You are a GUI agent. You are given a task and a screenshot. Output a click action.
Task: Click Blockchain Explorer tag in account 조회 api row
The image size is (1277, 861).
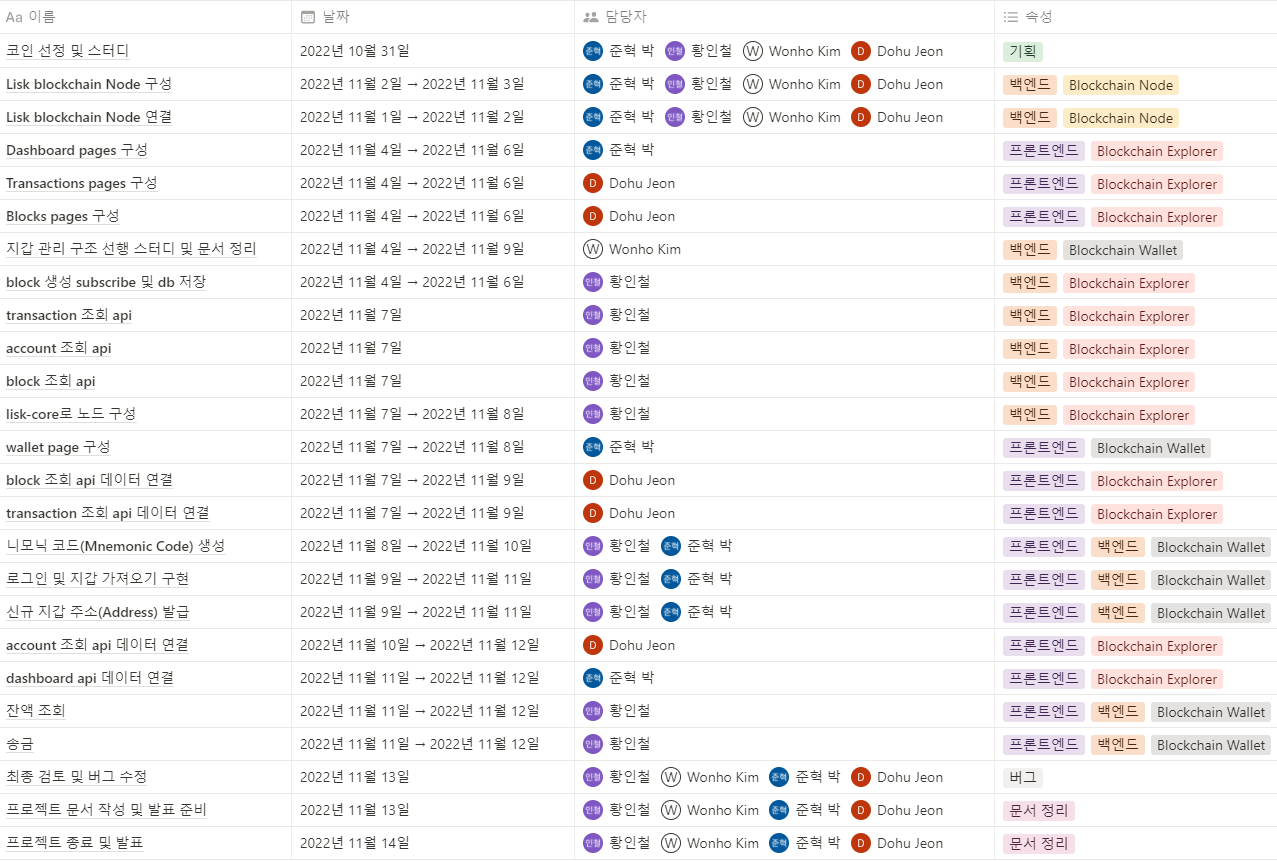pos(1129,349)
